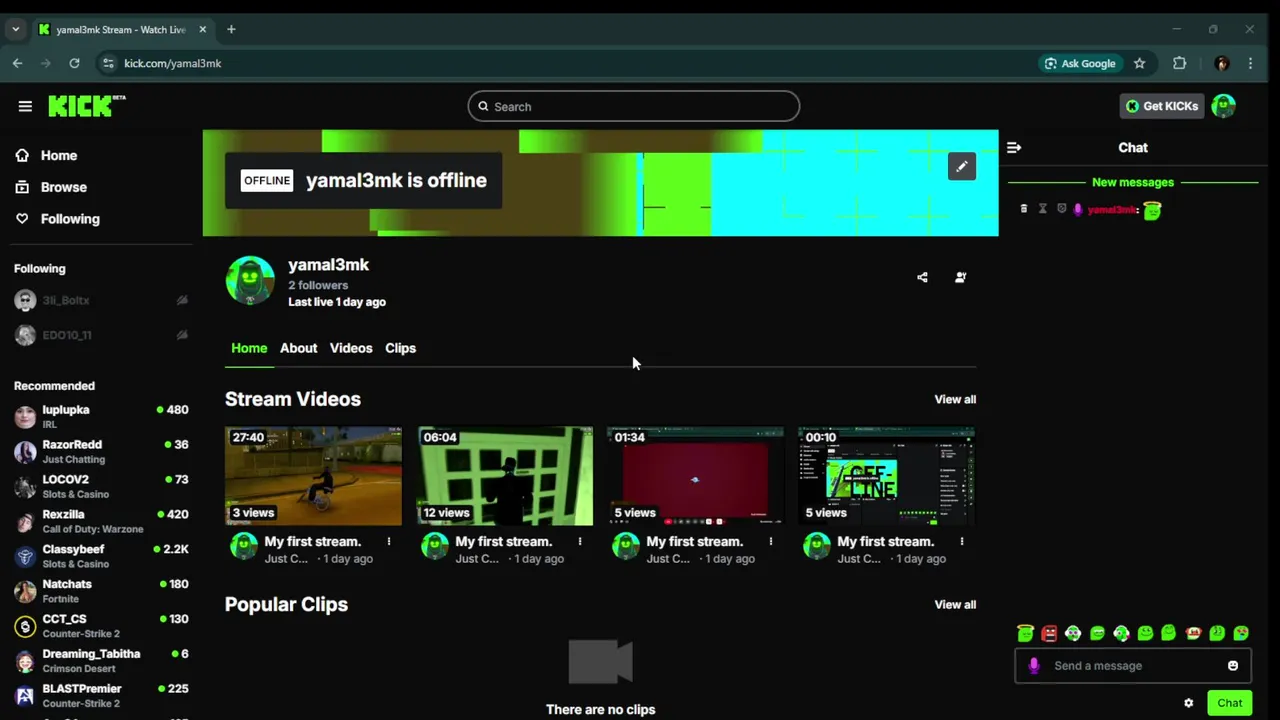Open followed channel 3li_Boltx
This screenshot has width=1280, height=720.
[x=101, y=300]
